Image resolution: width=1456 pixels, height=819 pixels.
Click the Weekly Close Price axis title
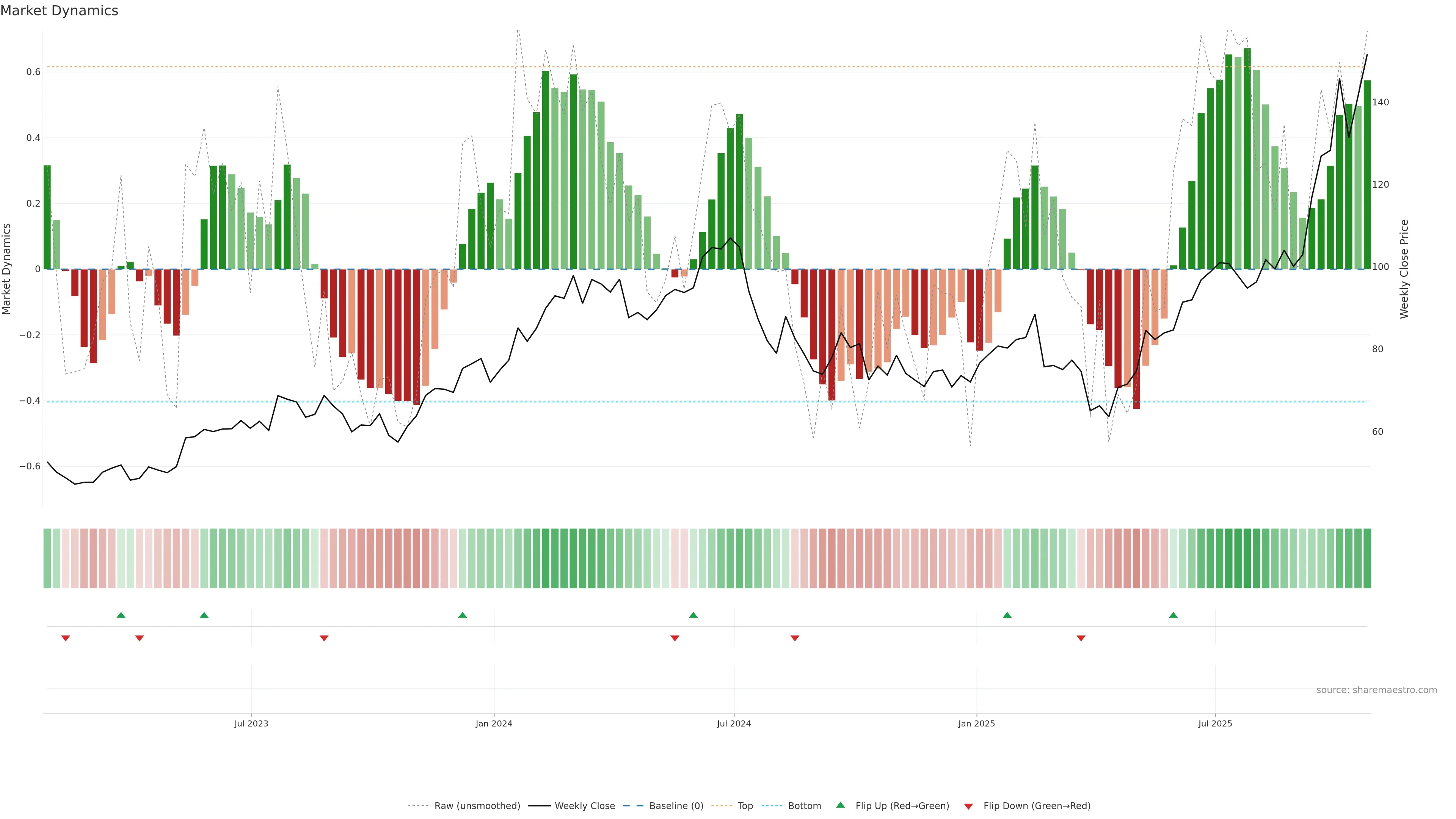coord(1404,269)
